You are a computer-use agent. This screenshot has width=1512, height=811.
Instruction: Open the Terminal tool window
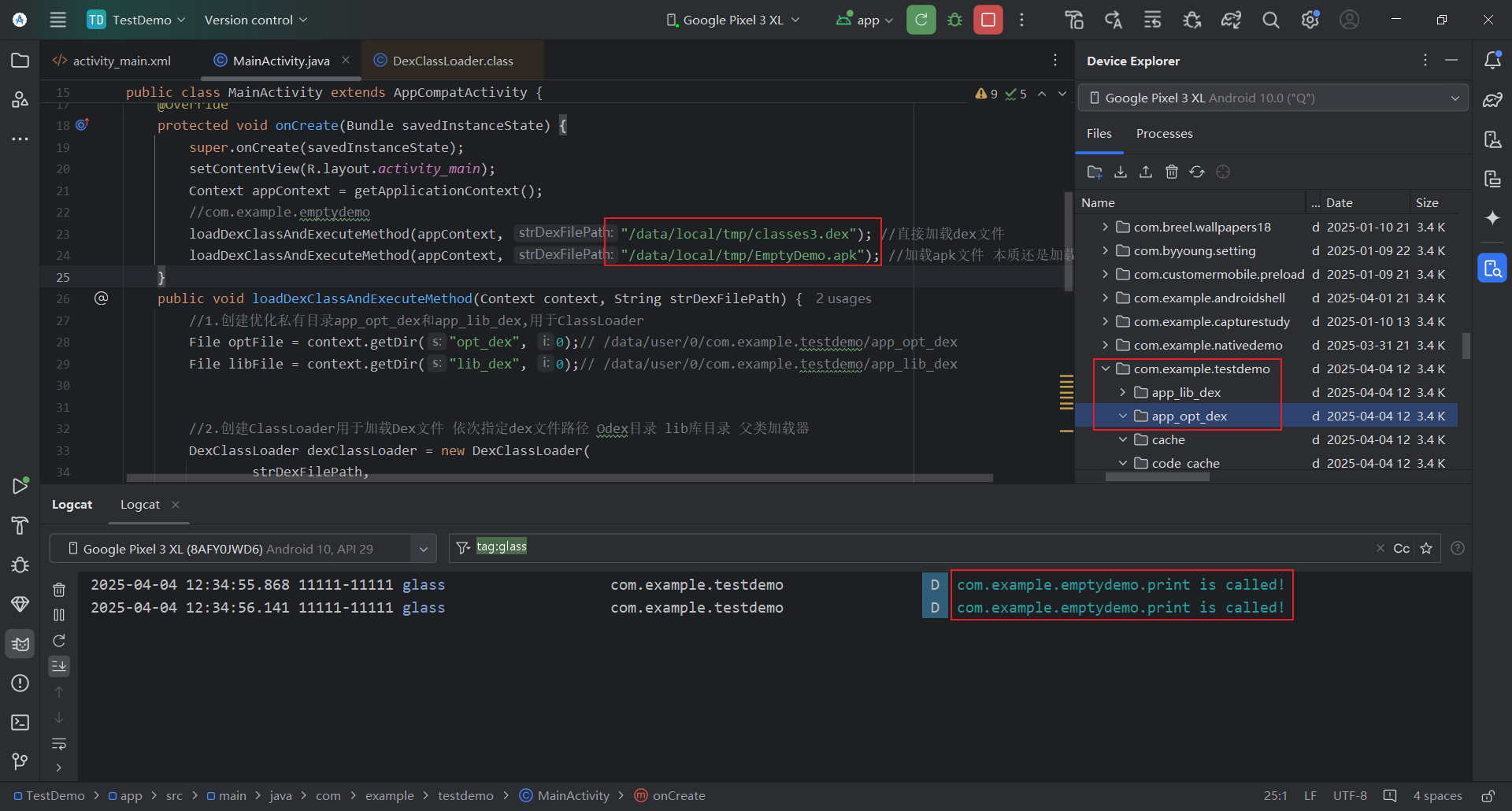[x=20, y=722]
